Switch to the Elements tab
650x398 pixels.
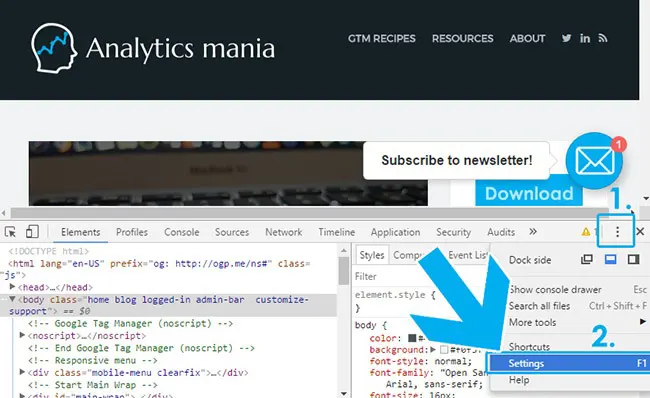coord(81,232)
